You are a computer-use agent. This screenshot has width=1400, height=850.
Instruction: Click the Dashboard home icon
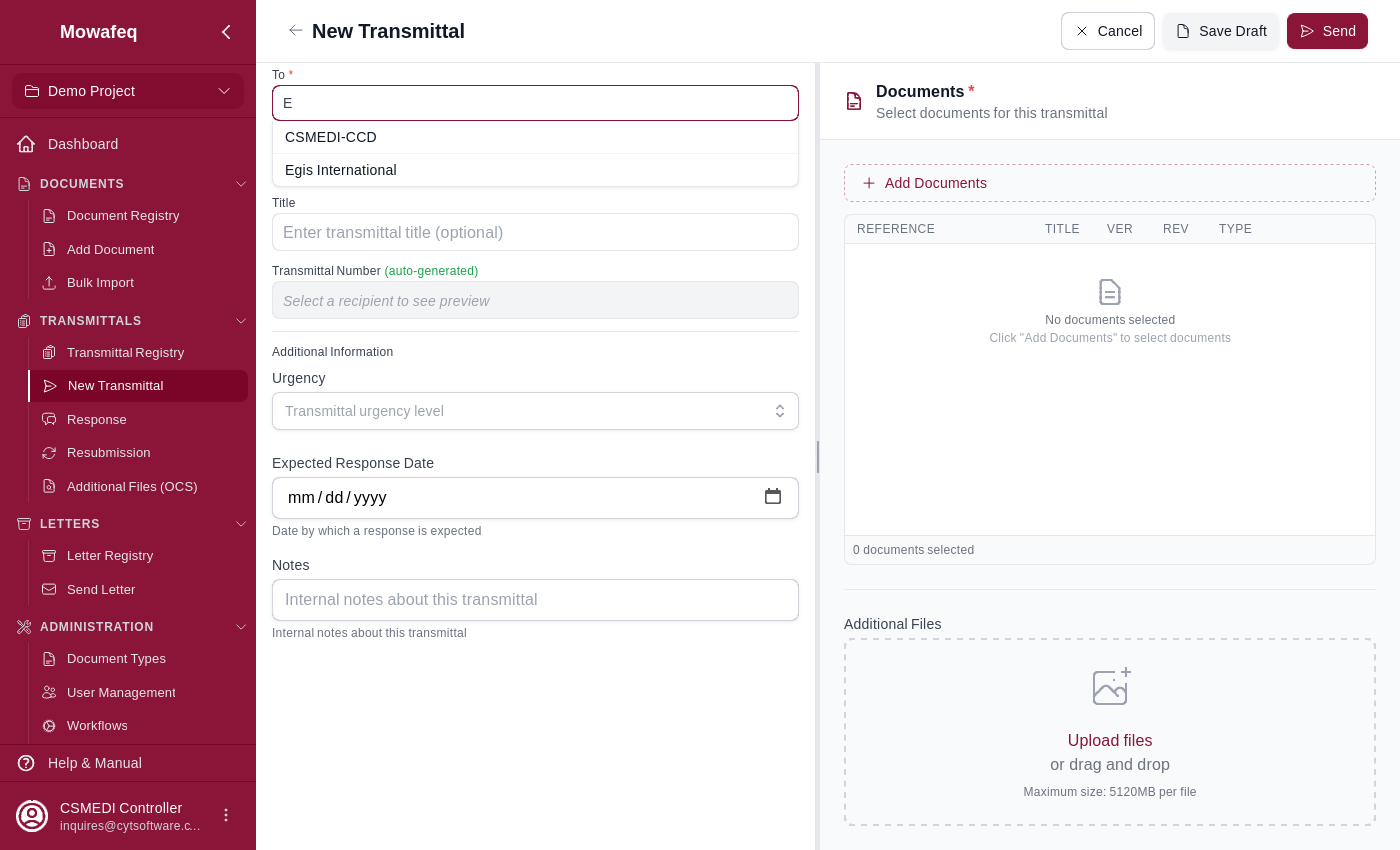tap(26, 144)
